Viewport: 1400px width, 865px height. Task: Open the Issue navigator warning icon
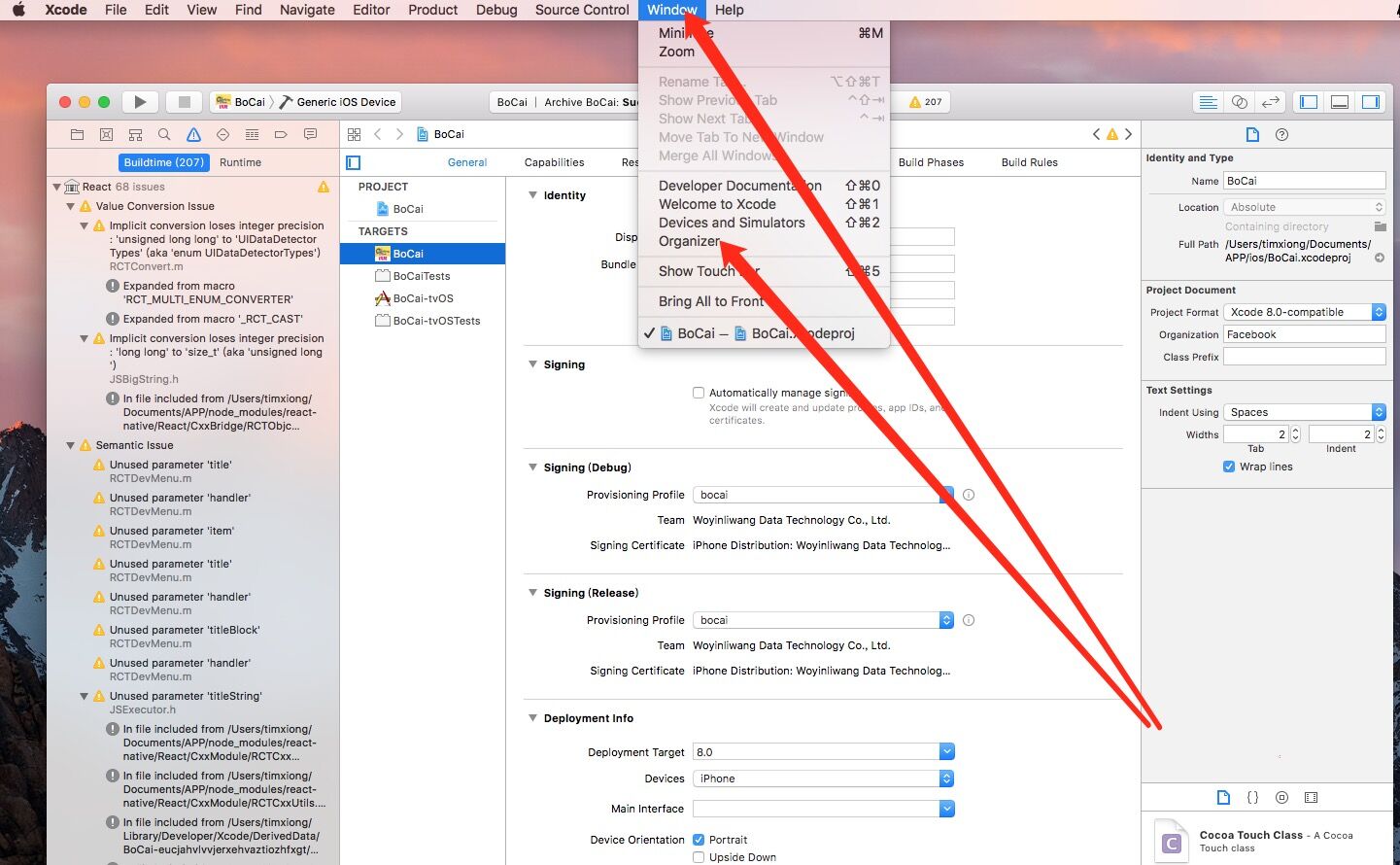click(x=193, y=135)
